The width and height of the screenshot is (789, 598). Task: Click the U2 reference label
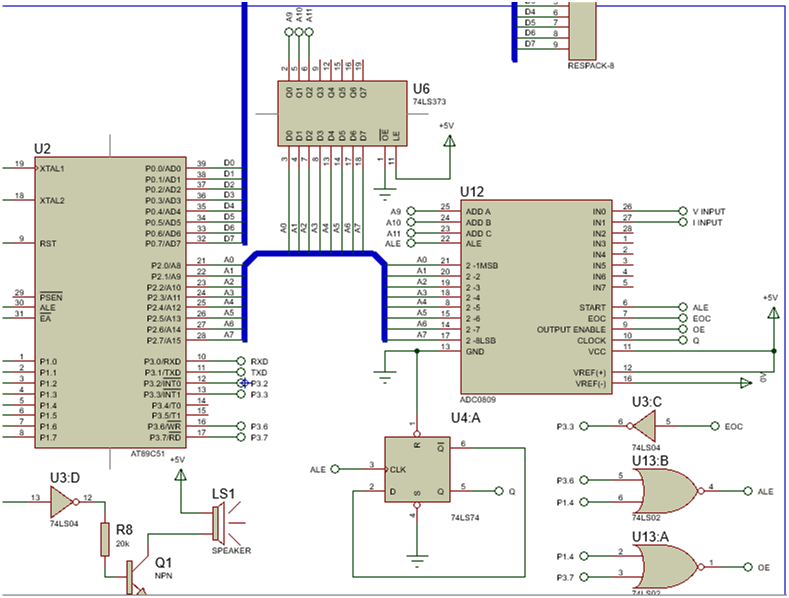pyautogui.click(x=42, y=149)
